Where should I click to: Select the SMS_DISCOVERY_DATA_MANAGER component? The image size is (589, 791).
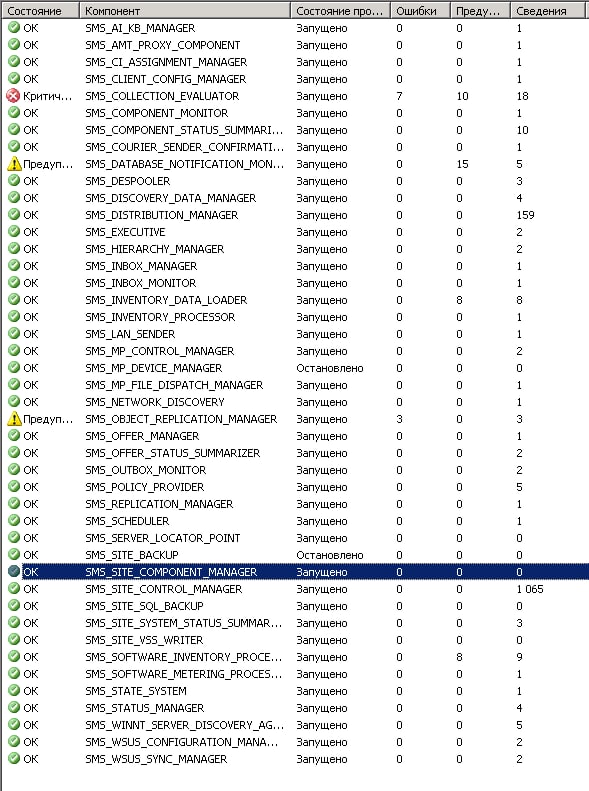click(x=170, y=198)
